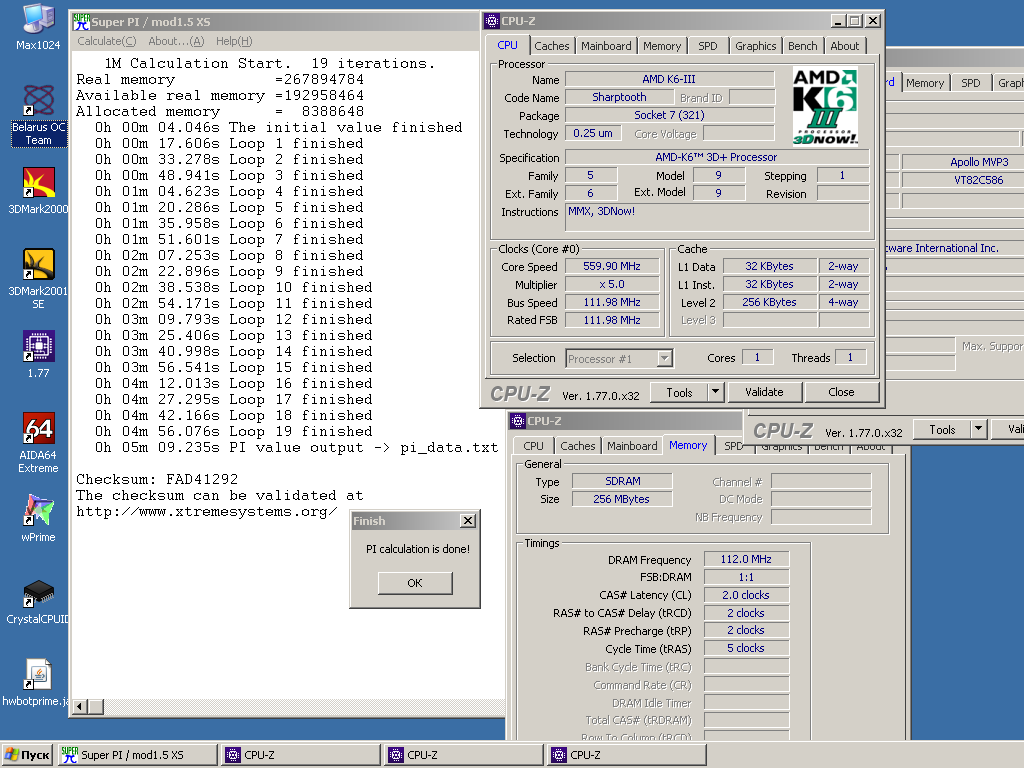Open the About tab in front CPU-Z
1024x768 pixels.
[844, 46]
